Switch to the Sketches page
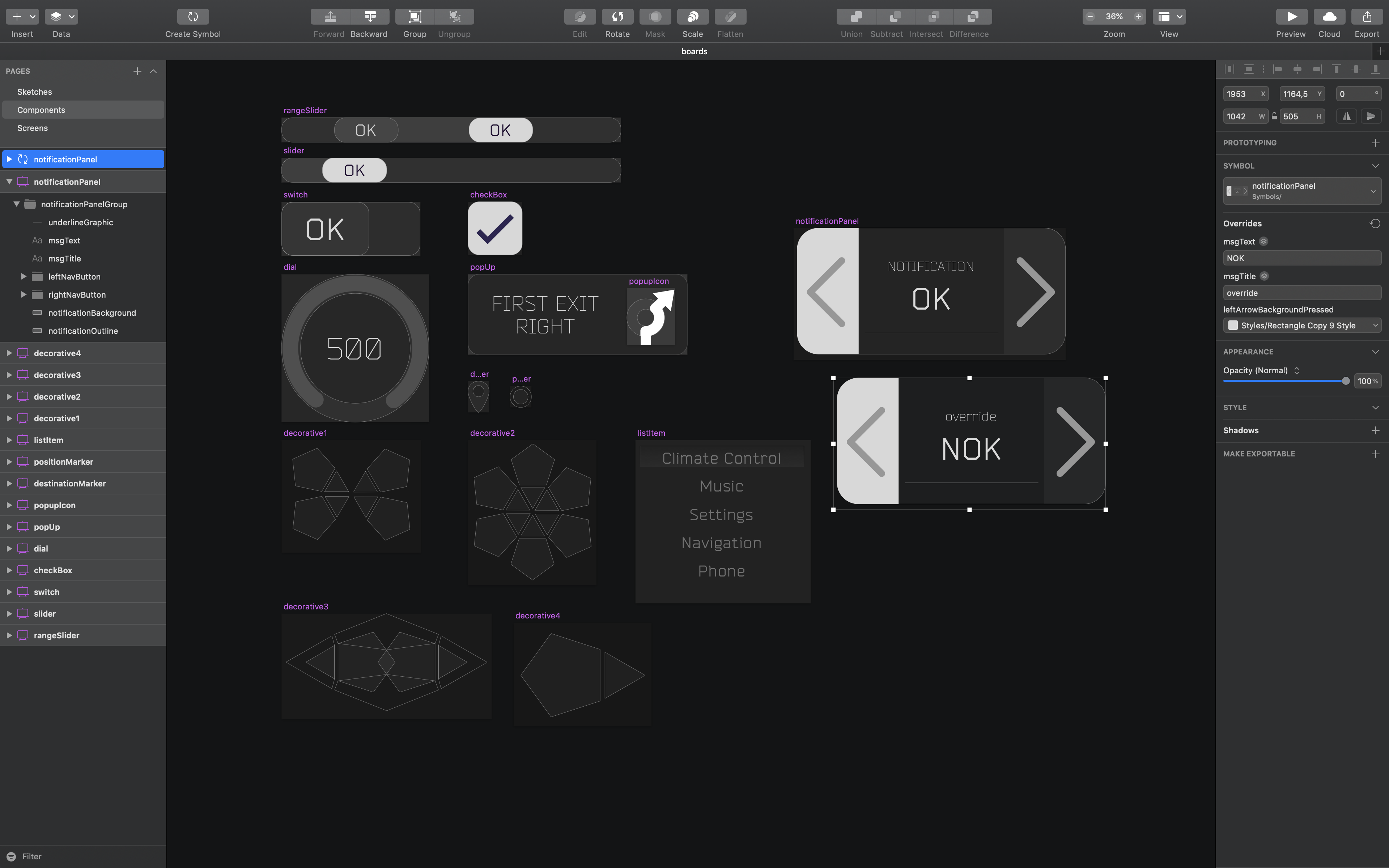Viewport: 1389px width, 868px height. point(34,92)
